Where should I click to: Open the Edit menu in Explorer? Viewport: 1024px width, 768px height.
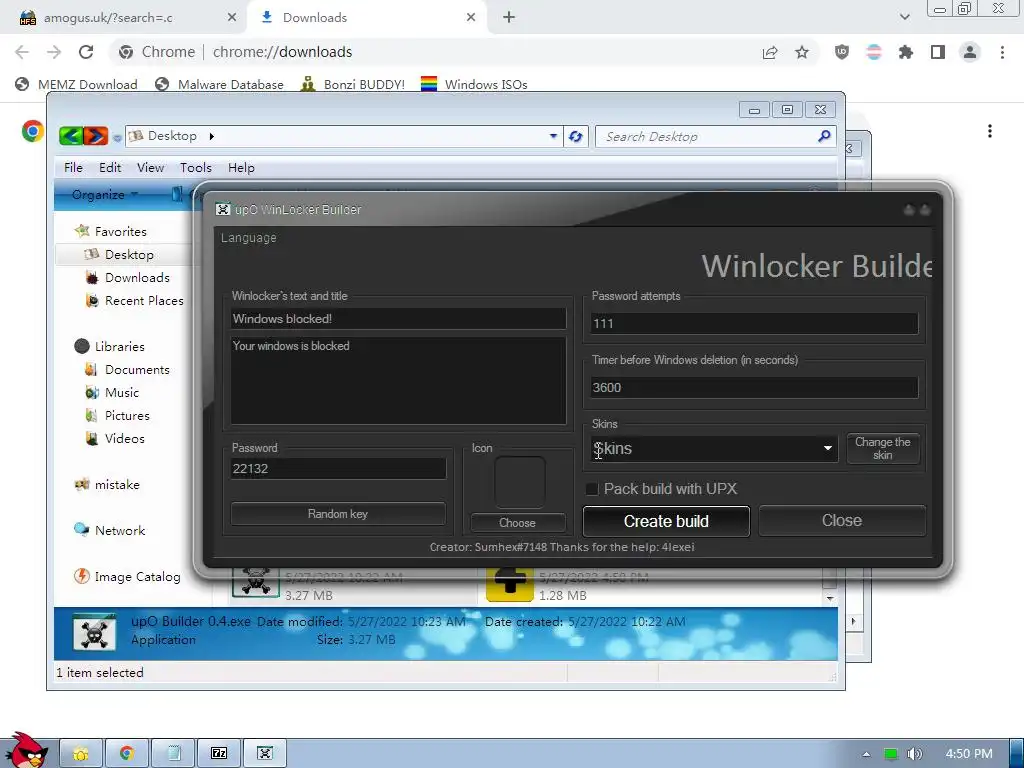110,168
